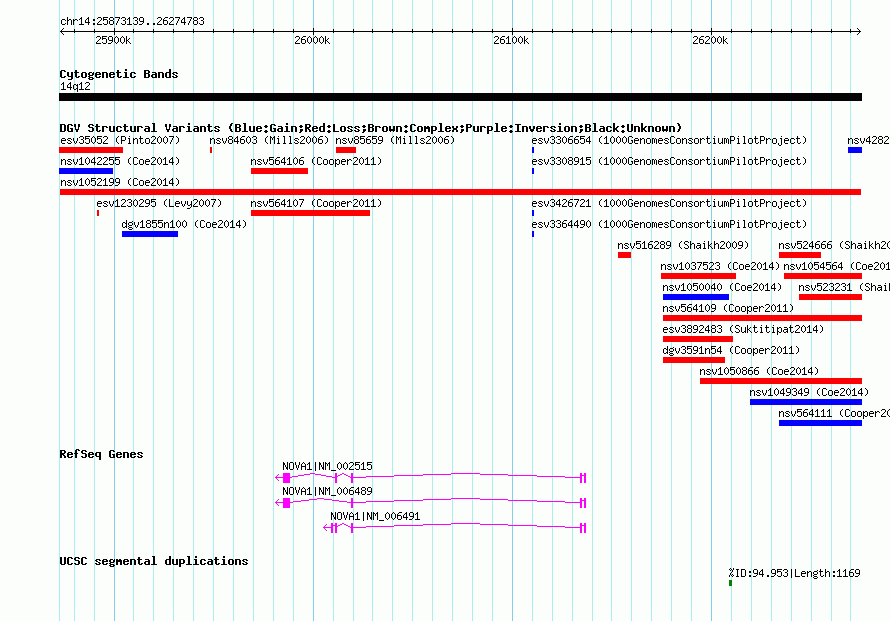Open NOVA1|NM_006489 transcript label
This screenshot has width=890, height=621.
[328, 491]
